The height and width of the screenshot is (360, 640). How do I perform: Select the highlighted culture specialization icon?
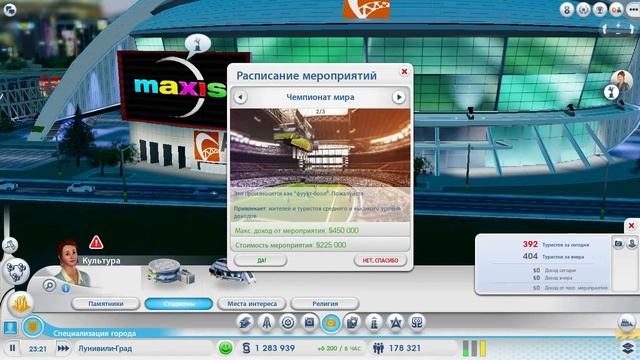[331, 323]
